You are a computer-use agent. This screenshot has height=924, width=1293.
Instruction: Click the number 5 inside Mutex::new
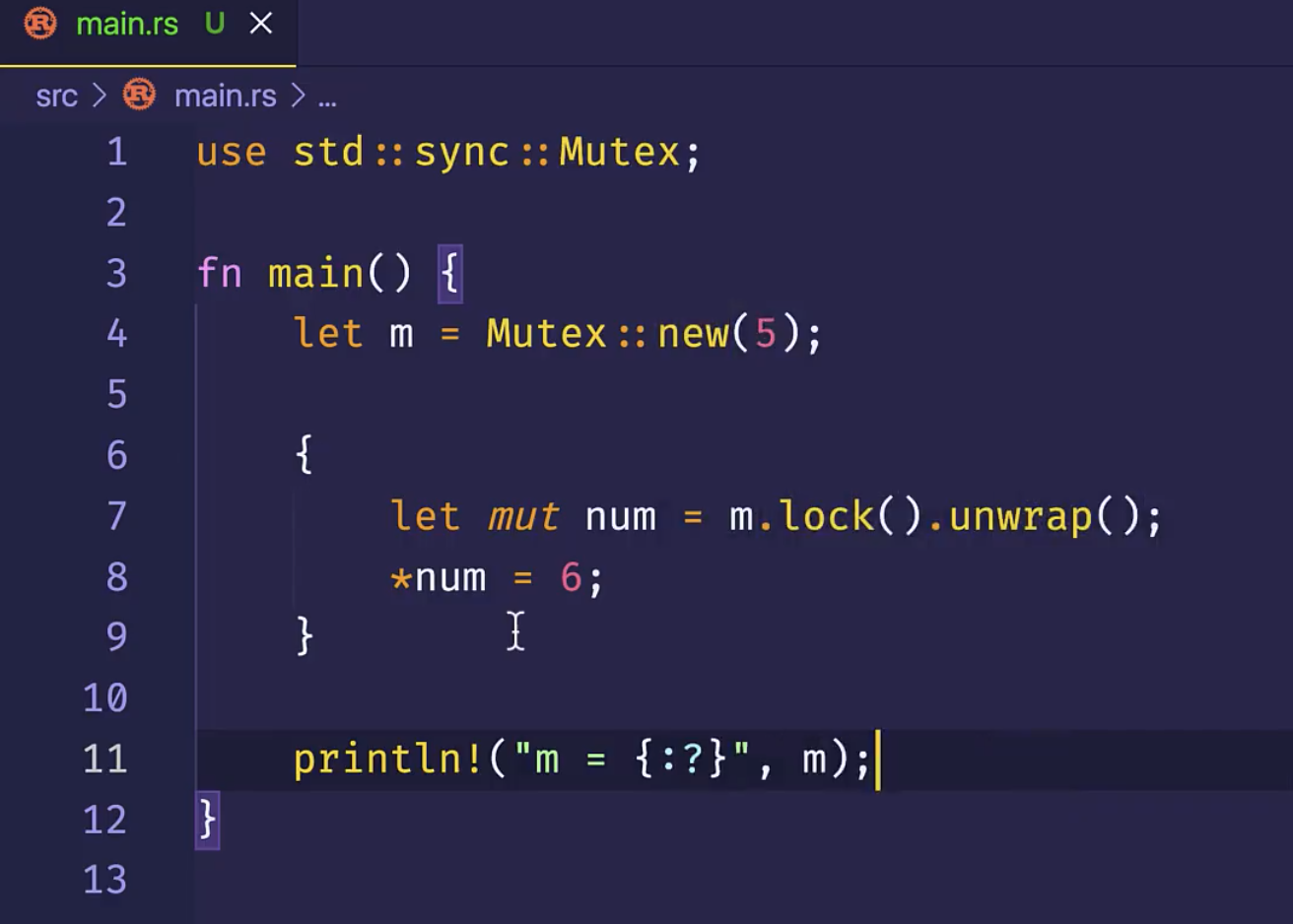(765, 334)
